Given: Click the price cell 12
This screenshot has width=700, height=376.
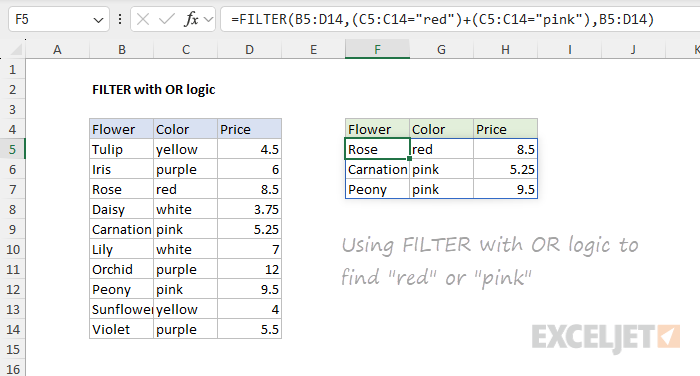Looking at the screenshot, I should pyautogui.click(x=250, y=269).
